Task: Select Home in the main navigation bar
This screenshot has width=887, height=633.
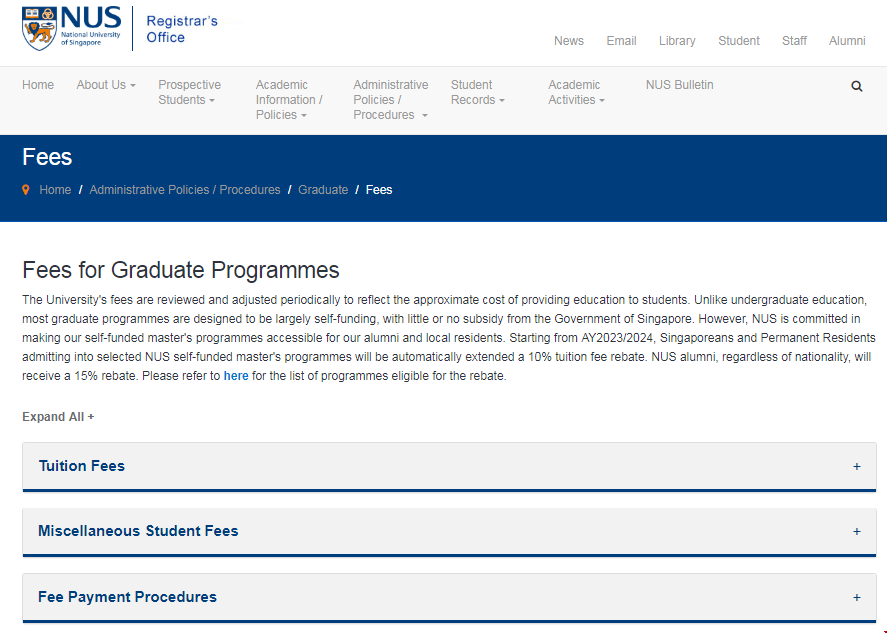Action: click(x=38, y=85)
